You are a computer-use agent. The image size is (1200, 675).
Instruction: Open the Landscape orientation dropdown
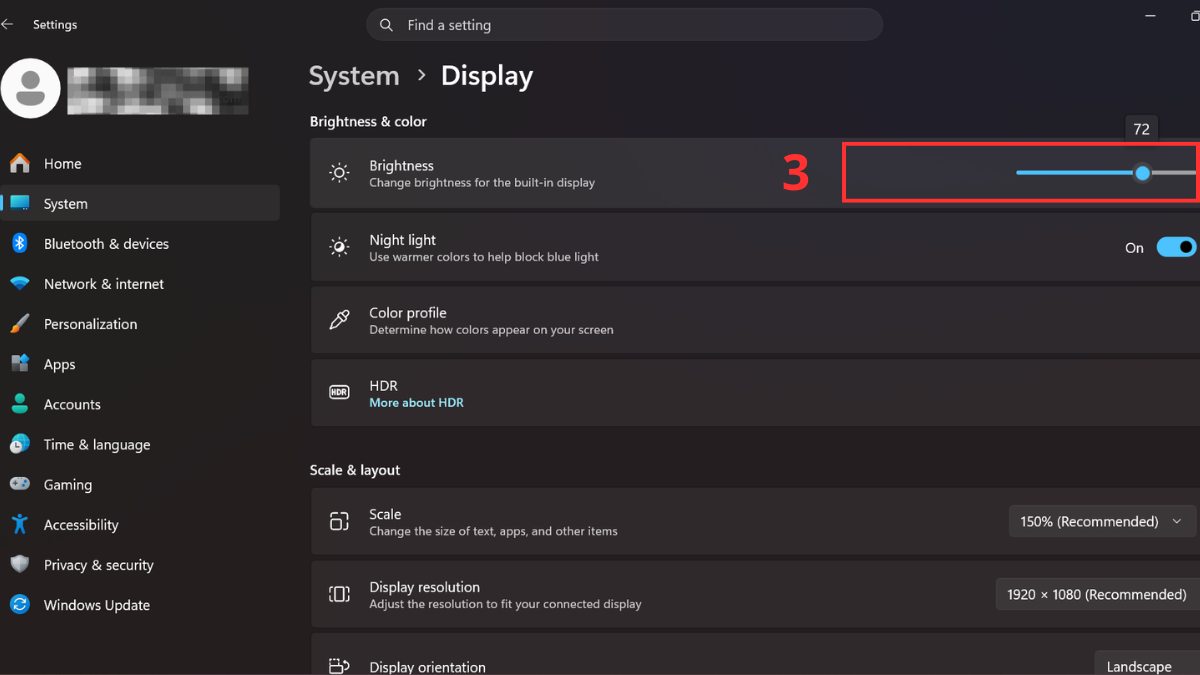[1148, 665]
